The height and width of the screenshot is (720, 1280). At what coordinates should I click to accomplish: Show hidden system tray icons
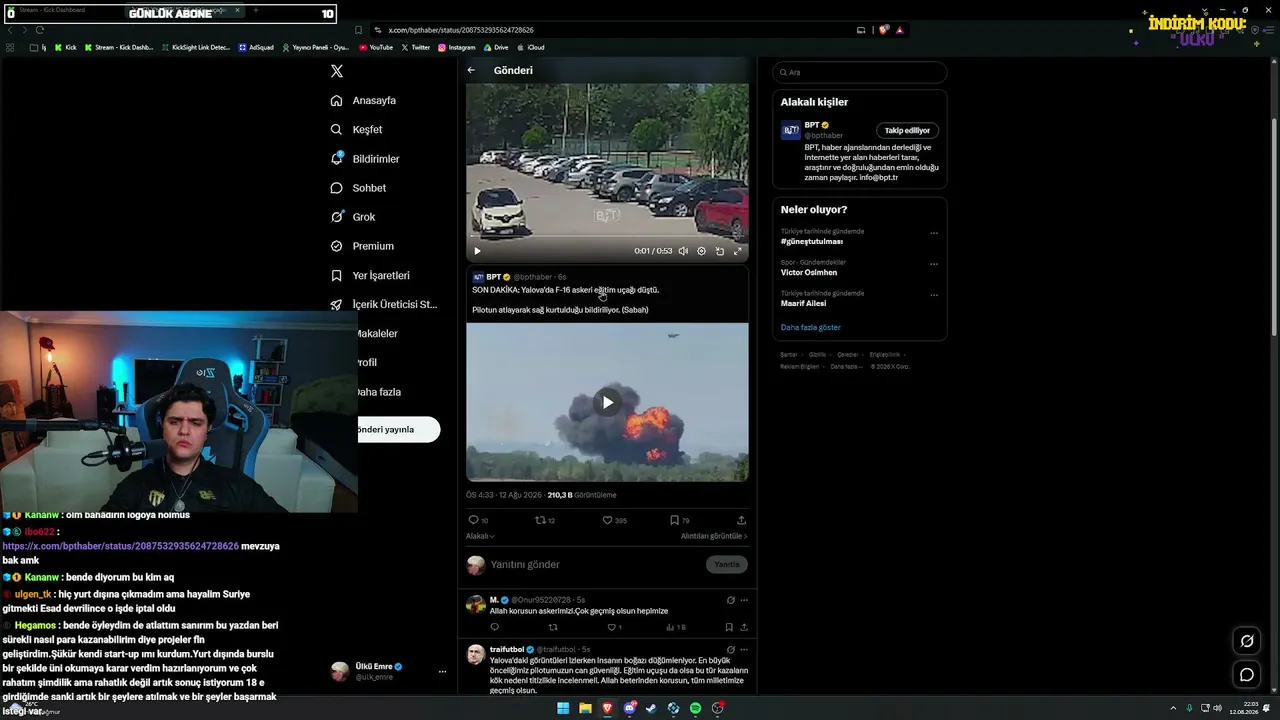1173,708
